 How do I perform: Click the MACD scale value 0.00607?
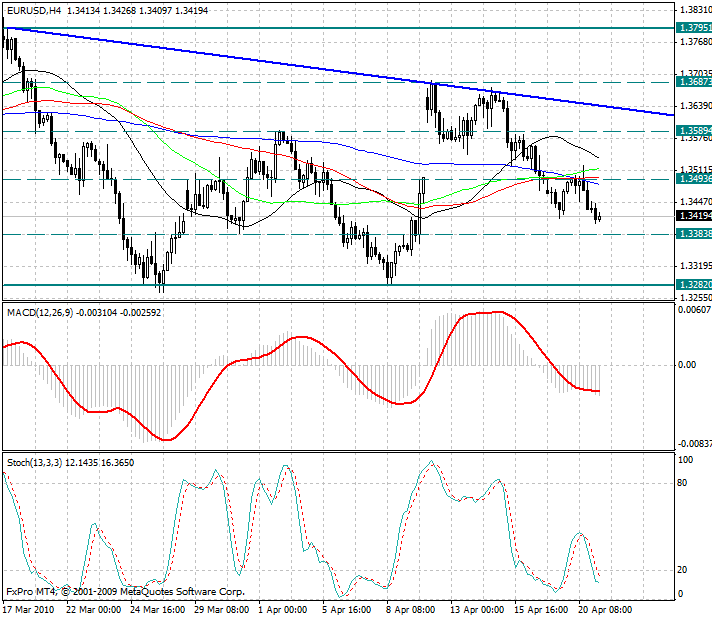click(x=695, y=310)
